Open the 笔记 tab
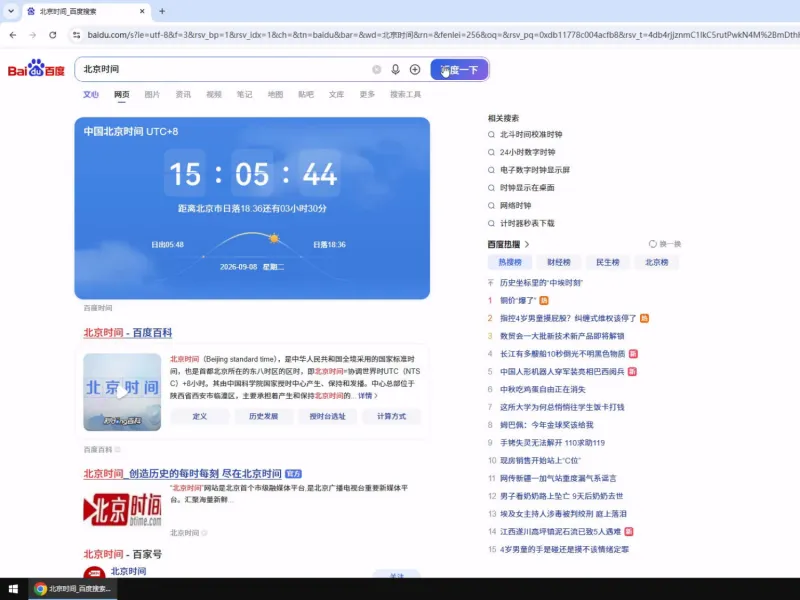Screen dimensions: 800x600 pyautogui.click(x=244, y=94)
